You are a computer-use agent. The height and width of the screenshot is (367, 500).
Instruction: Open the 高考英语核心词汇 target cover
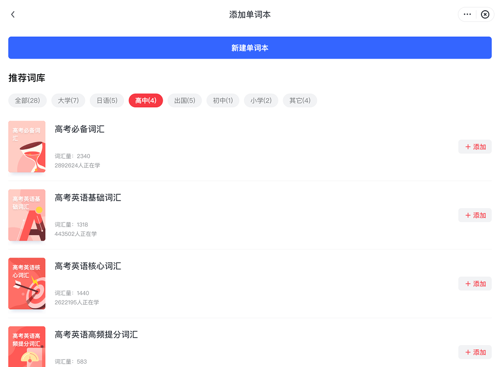click(x=27, y=284)
